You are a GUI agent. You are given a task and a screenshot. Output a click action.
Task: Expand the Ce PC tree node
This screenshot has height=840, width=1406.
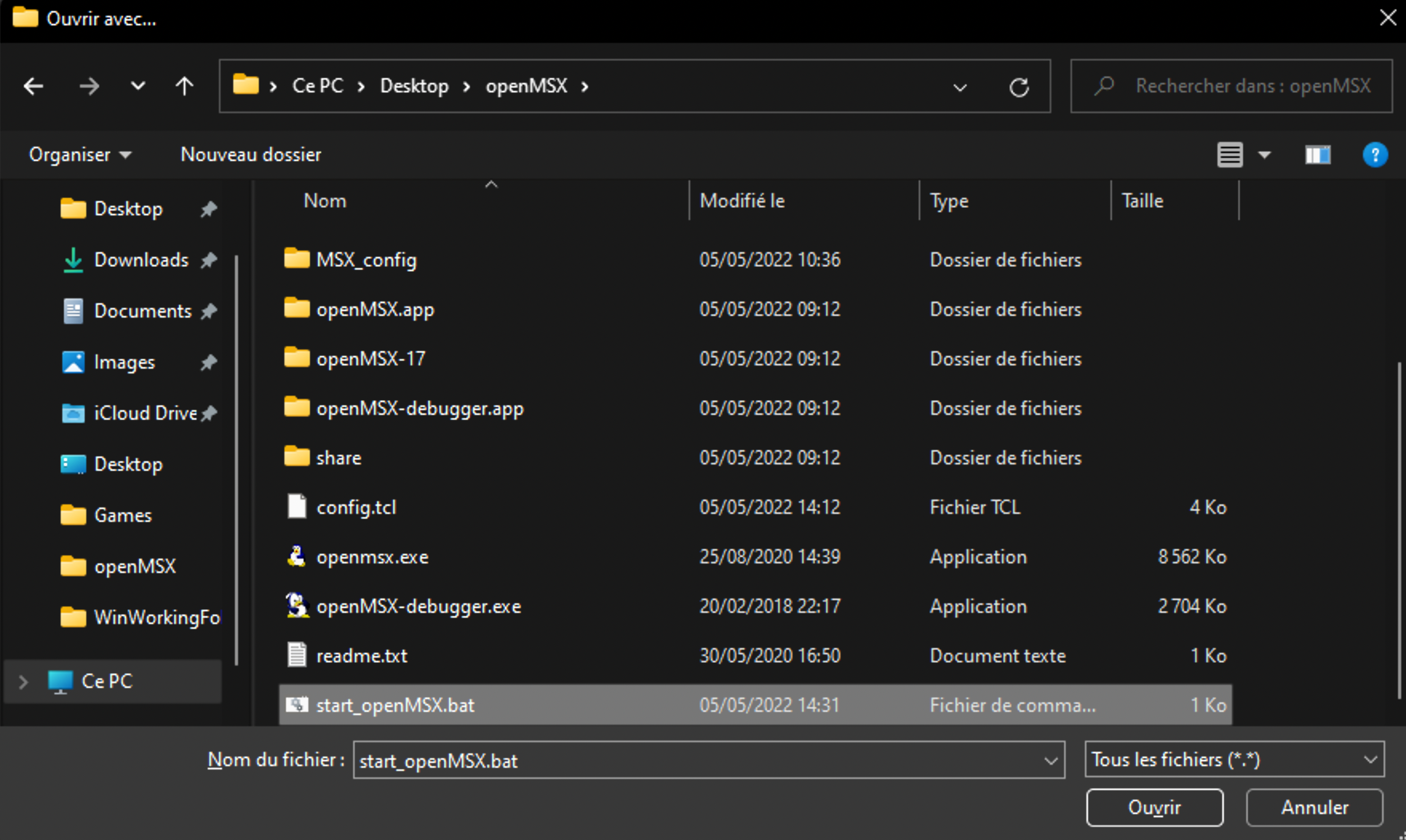23,682
